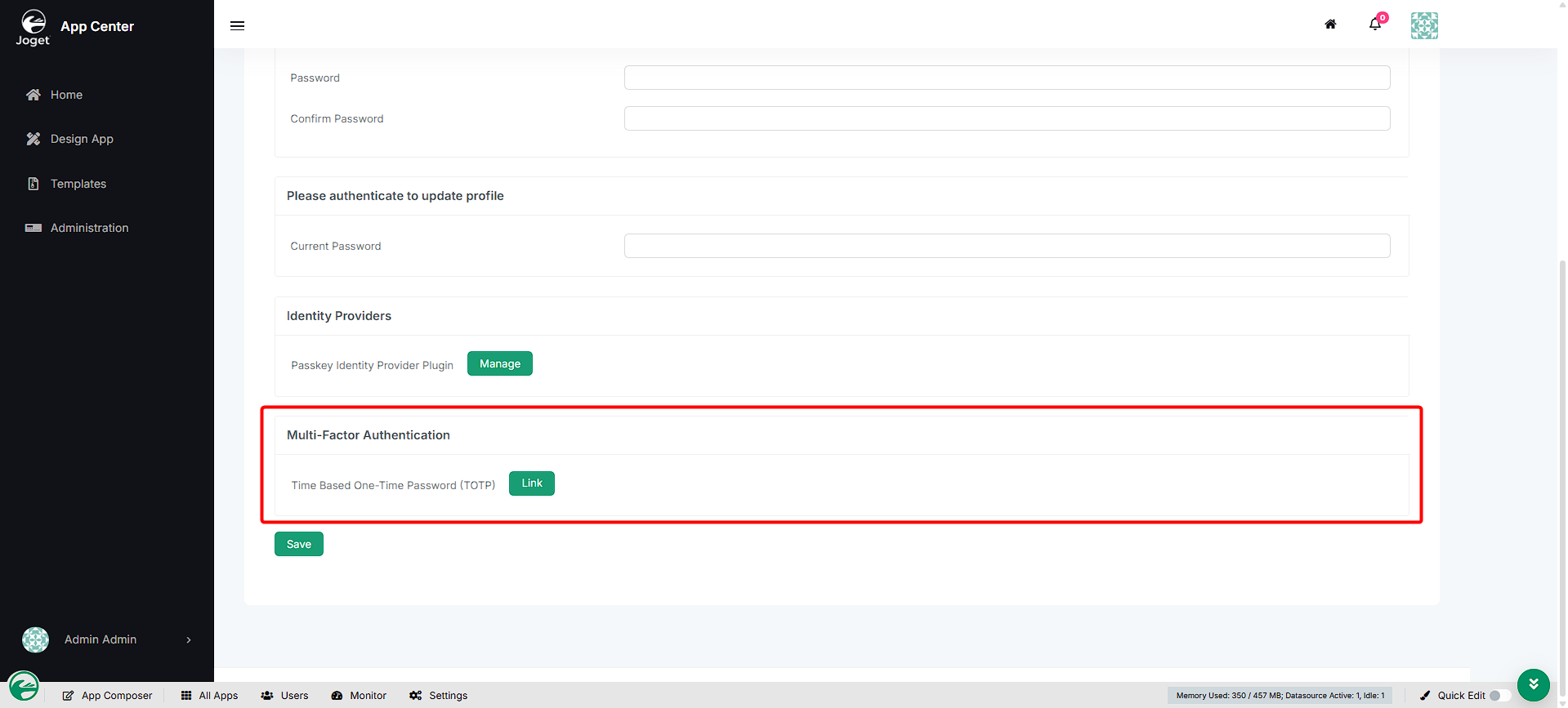Image resolution: width=1568 pixels, height=708 pixels.
Task: Click the App Center title
Action: (x=97, y=26)
